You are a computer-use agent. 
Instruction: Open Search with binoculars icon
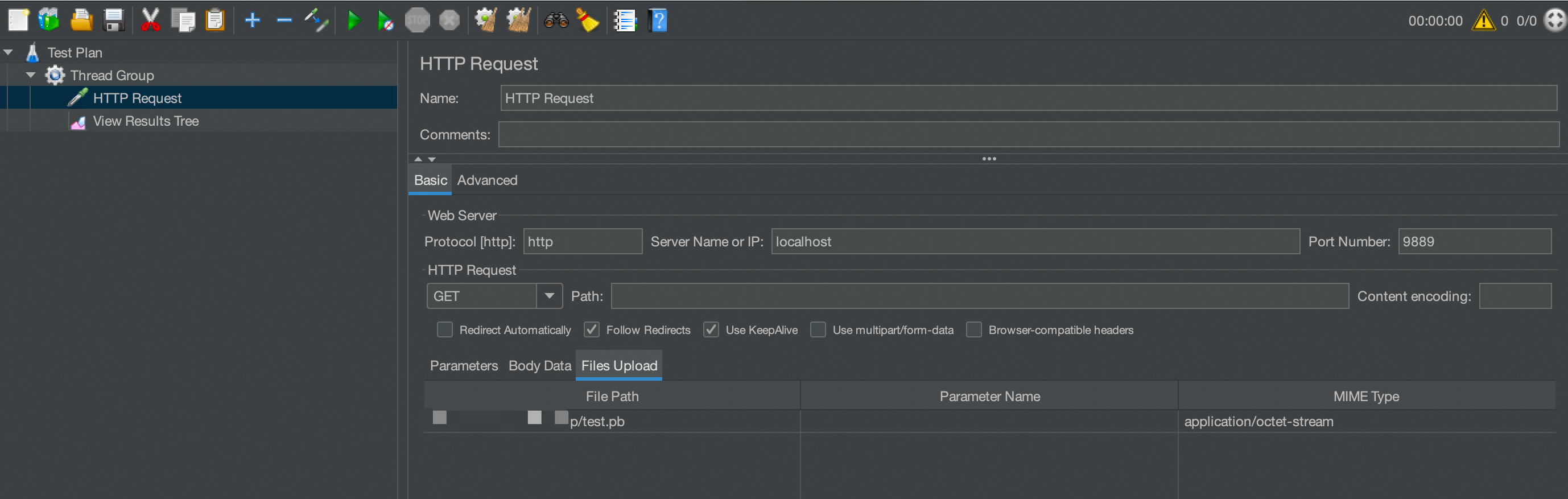click(556, 20)
